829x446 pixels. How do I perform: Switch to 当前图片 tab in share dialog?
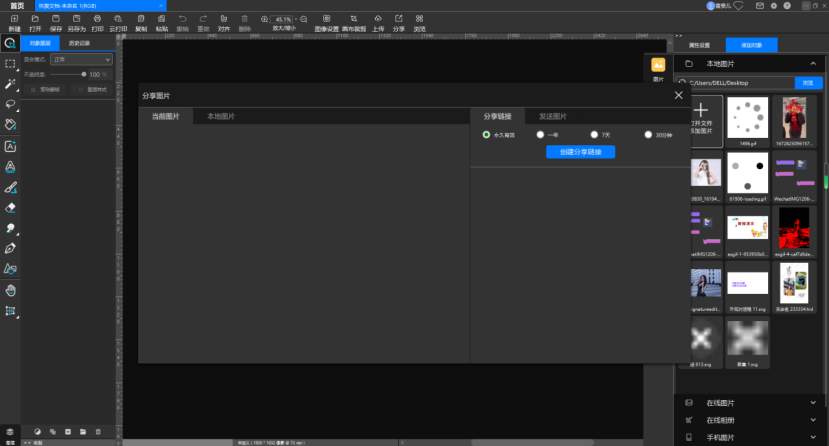(x=165, y=116)
